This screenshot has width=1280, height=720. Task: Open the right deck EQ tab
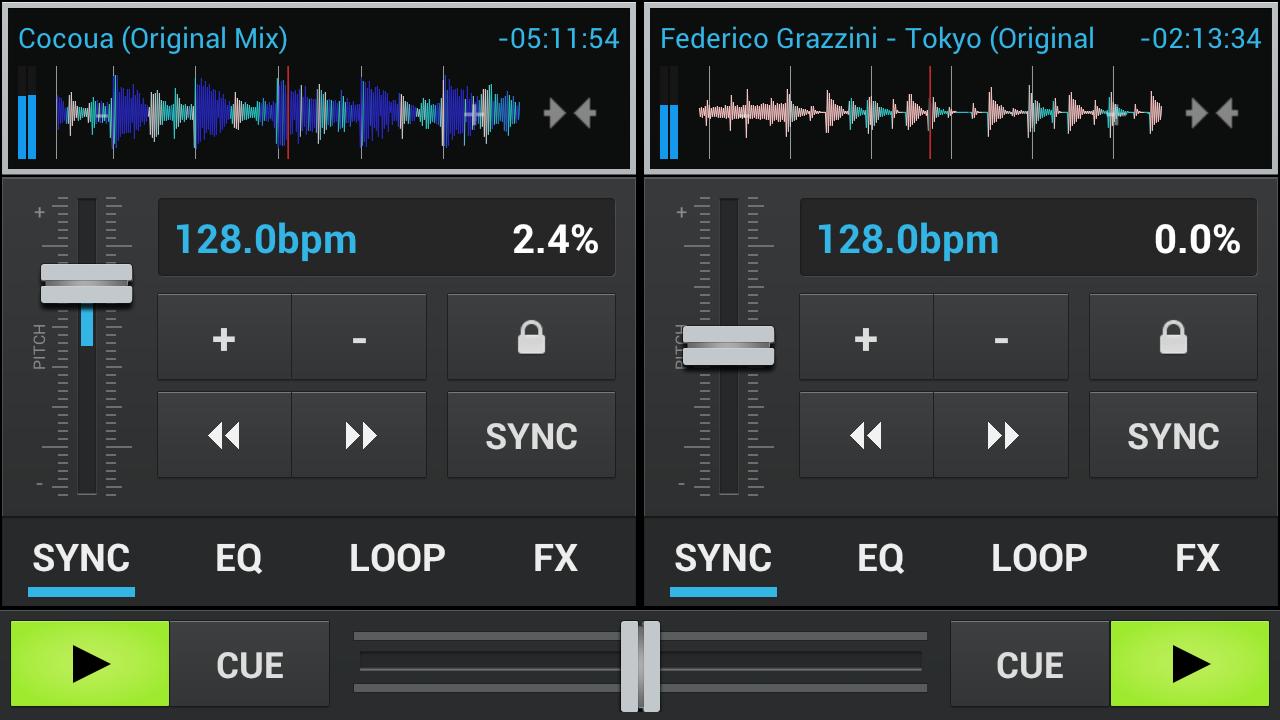[881, 558]
